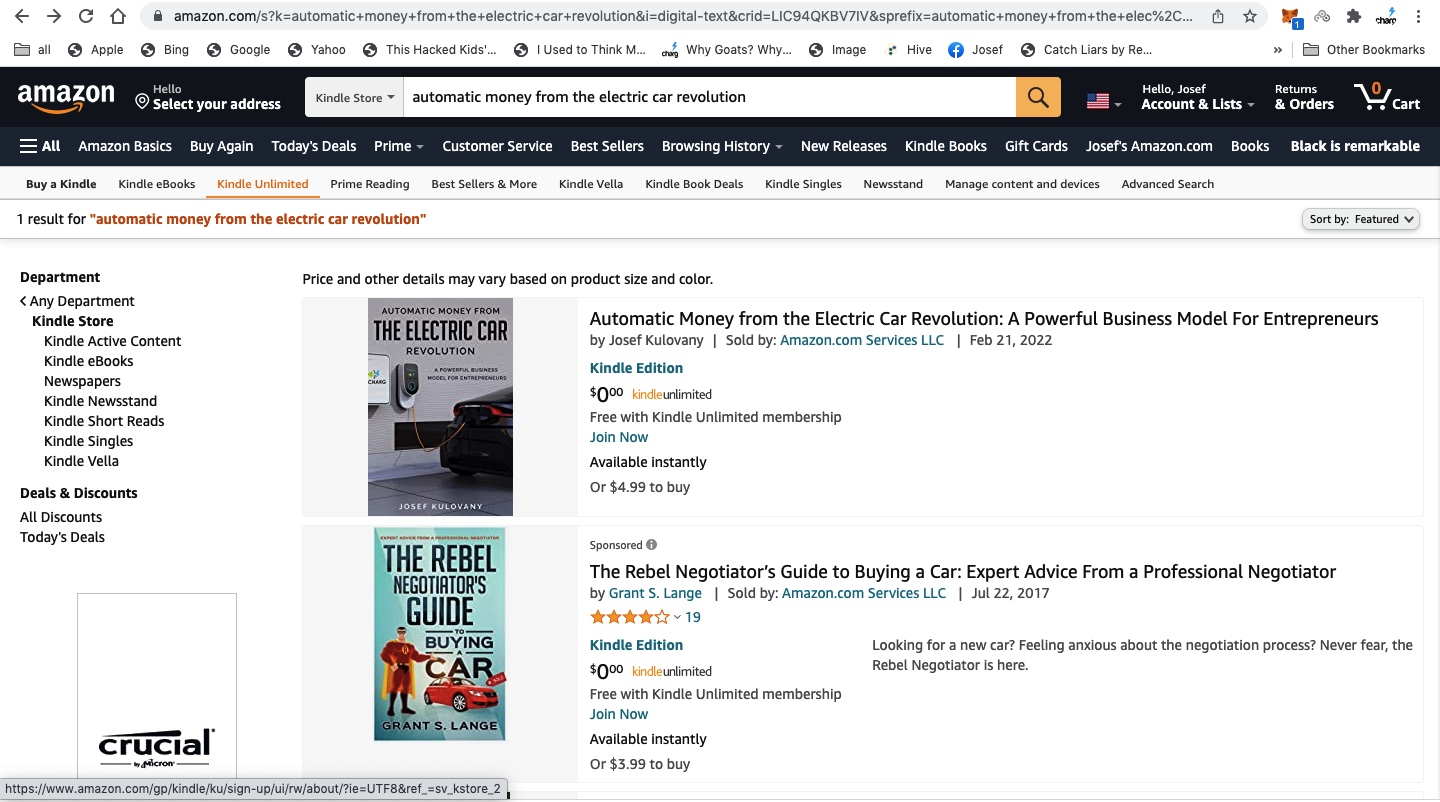The width and height of the screenshot is (1440, 802).
Task: Expand the US flag language selector
Action: 1104,101
